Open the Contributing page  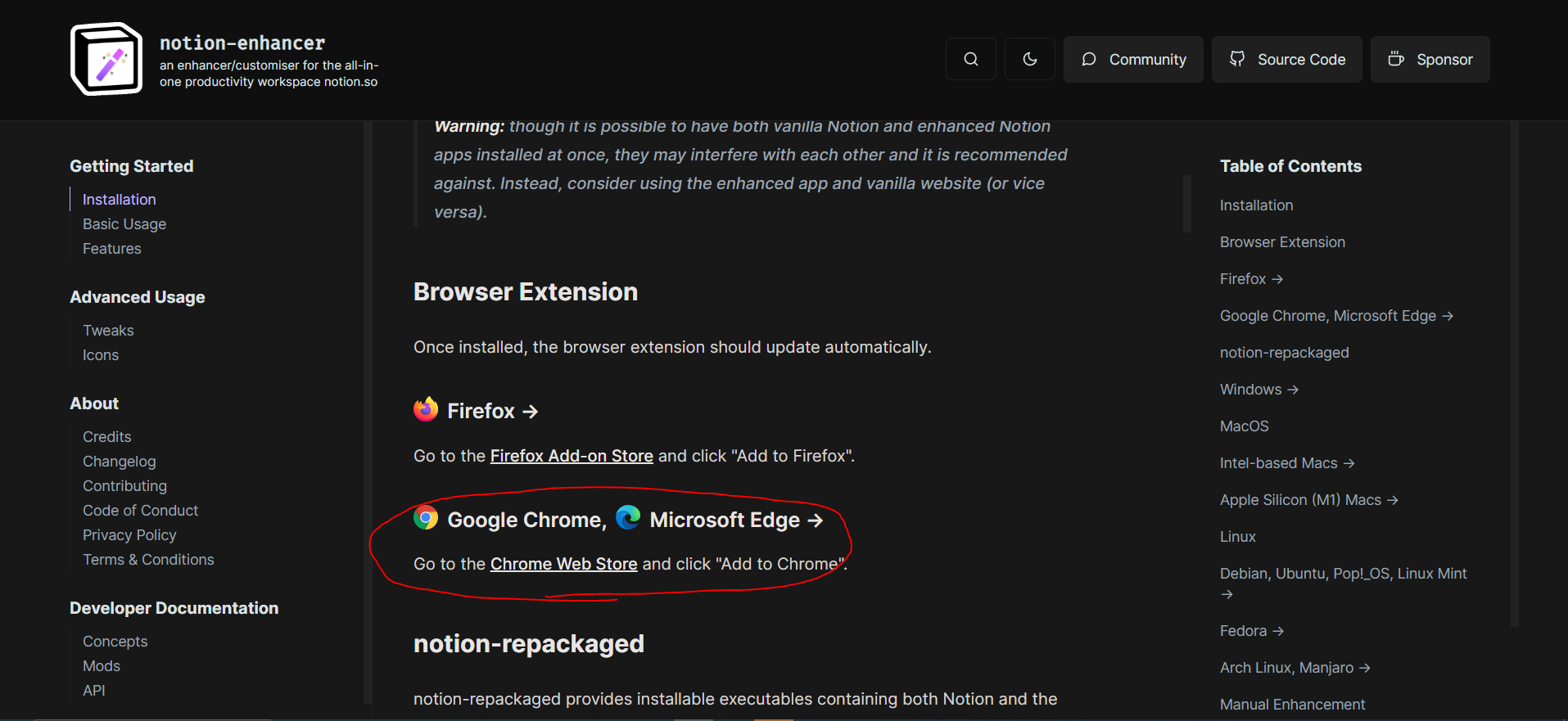pos(124,486)
